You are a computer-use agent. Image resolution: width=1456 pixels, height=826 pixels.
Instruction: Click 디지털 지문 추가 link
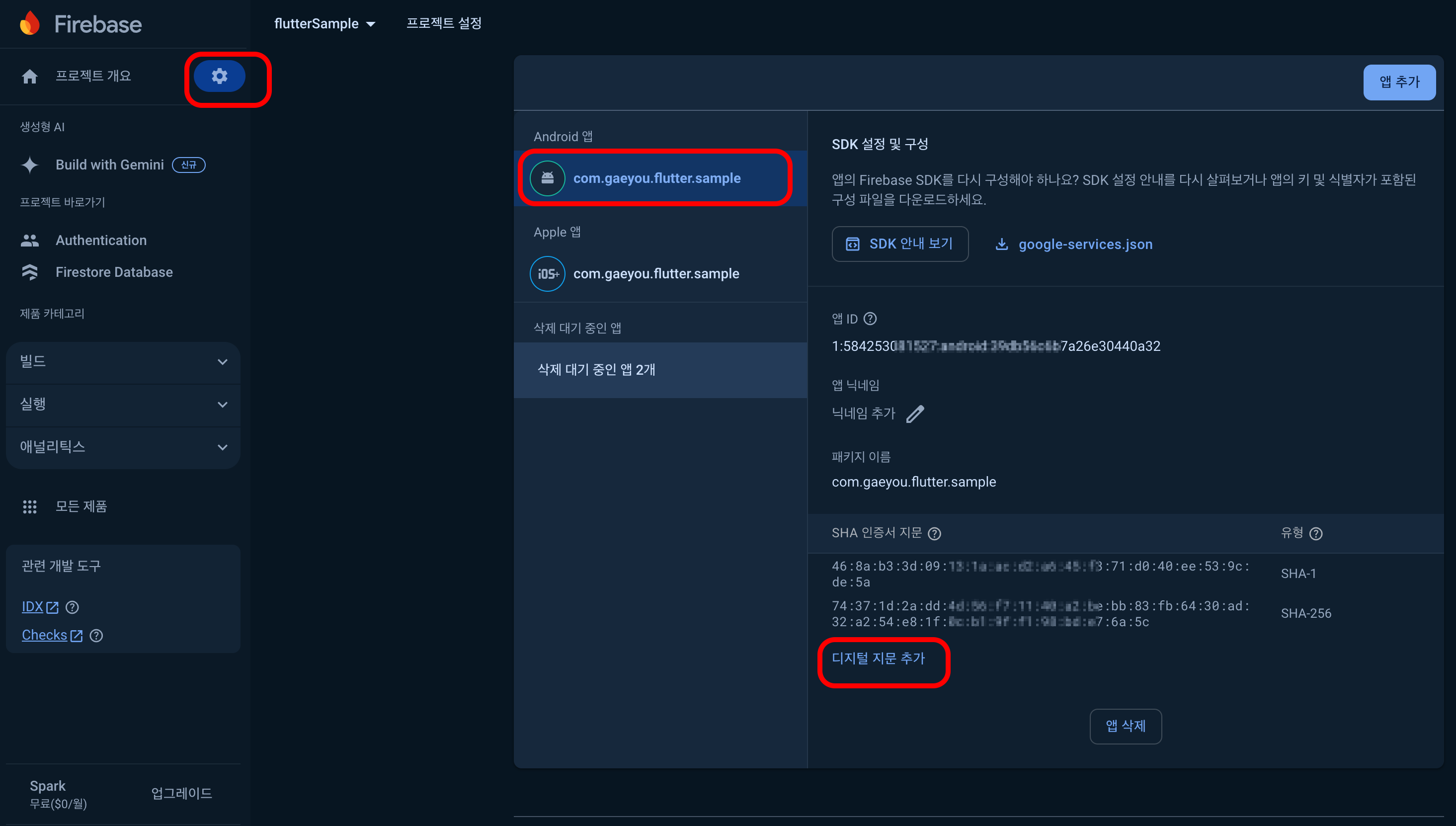click(x=878, y=658)
